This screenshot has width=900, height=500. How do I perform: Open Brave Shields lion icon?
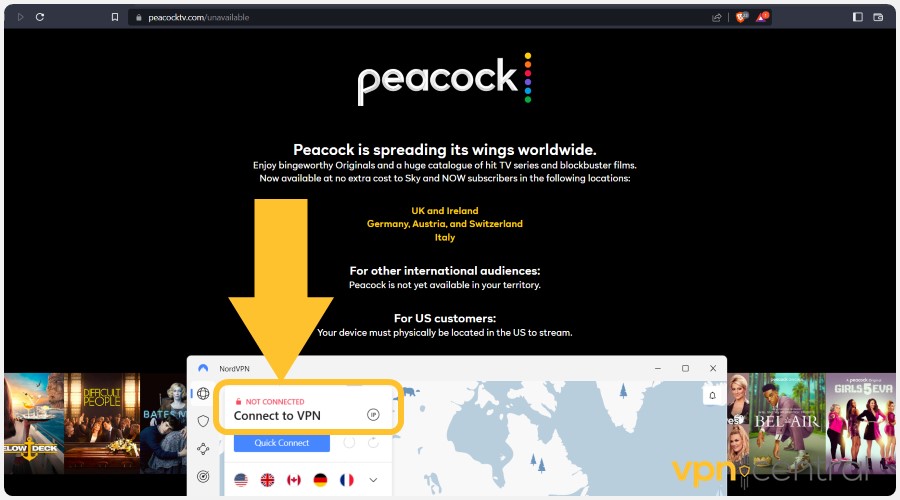pos(741,17)
